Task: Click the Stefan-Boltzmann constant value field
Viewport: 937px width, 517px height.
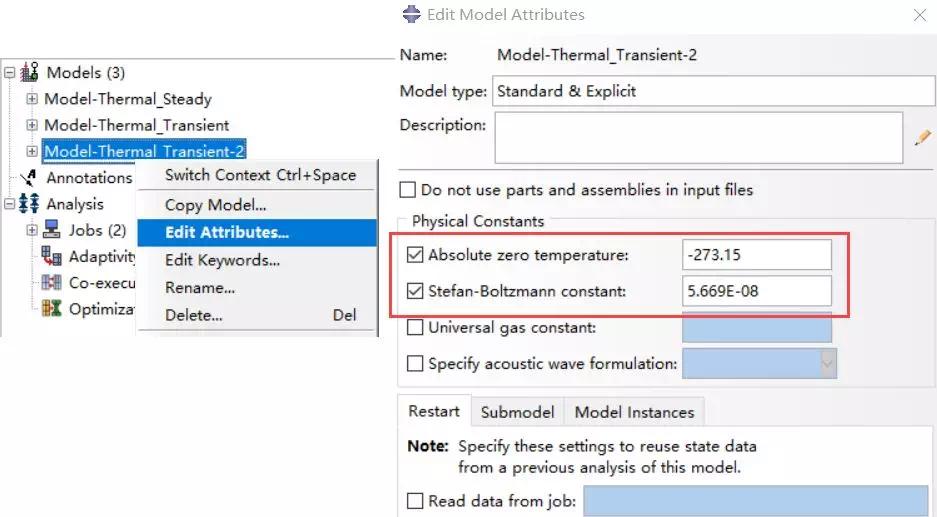Action: [x=757, y=291]
